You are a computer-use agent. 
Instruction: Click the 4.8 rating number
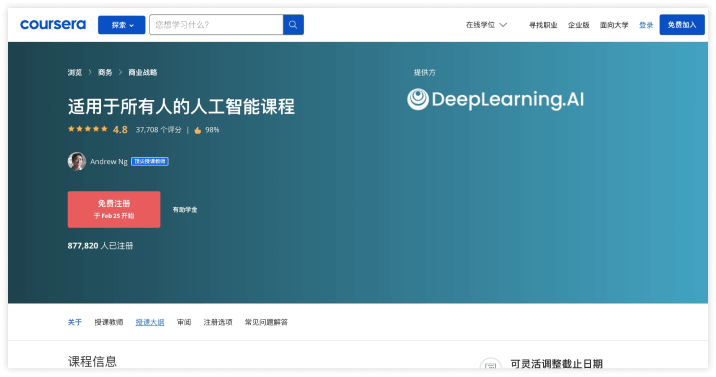click(x=120, y=130)
